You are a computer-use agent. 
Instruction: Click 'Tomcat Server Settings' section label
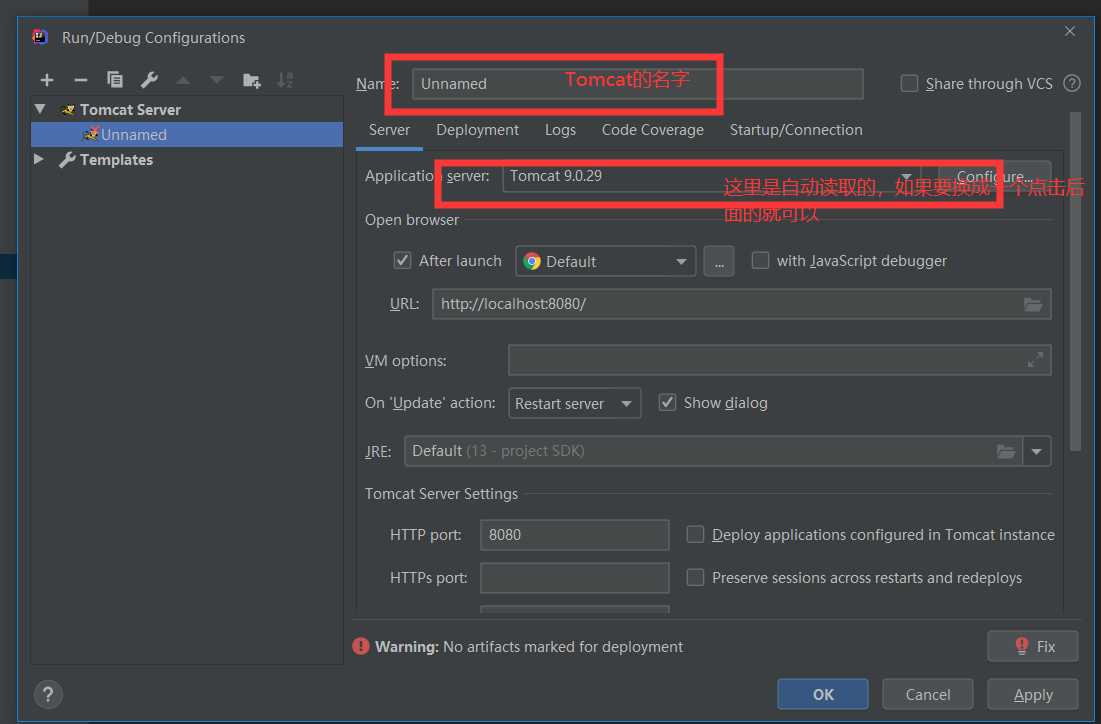click(441, 494)
